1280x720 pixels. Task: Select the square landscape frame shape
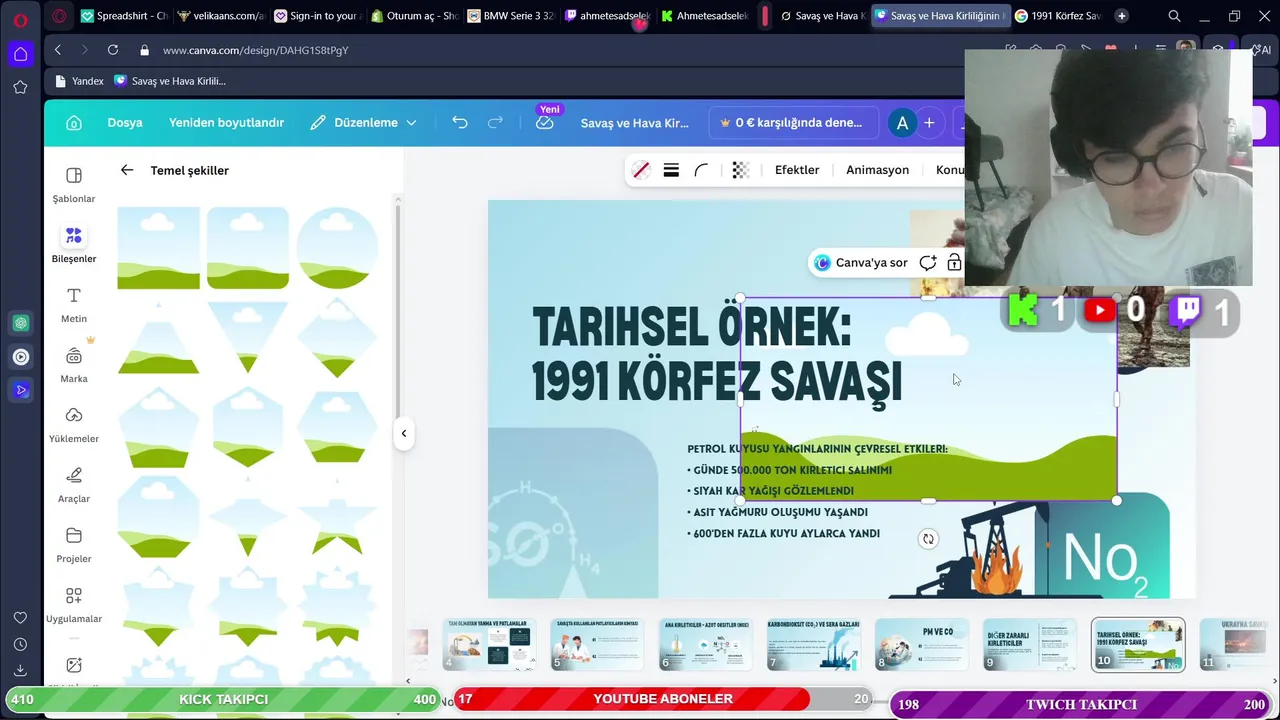(x=158, y=248)
